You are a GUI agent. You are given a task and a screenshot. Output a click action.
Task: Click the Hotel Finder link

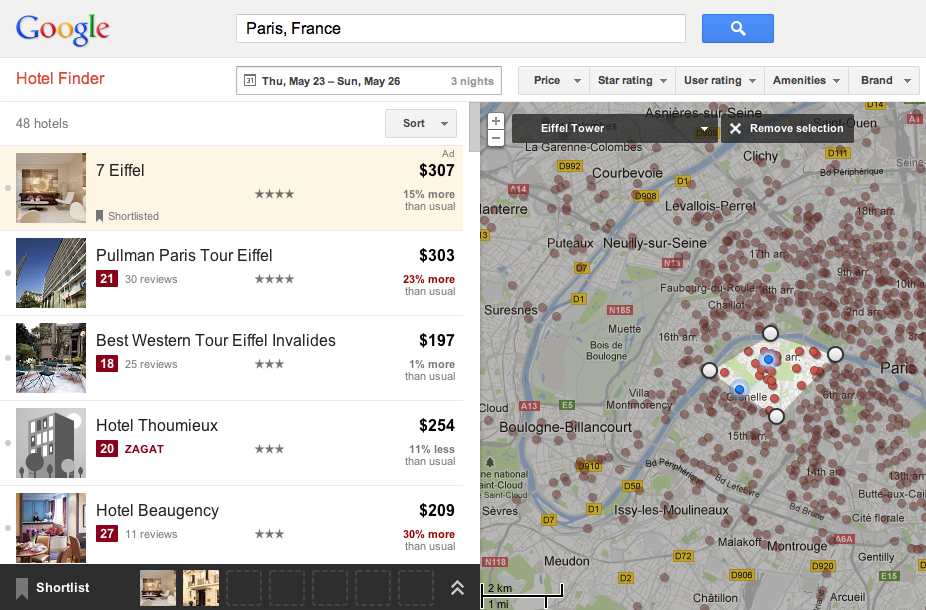[x=60, y=79]
